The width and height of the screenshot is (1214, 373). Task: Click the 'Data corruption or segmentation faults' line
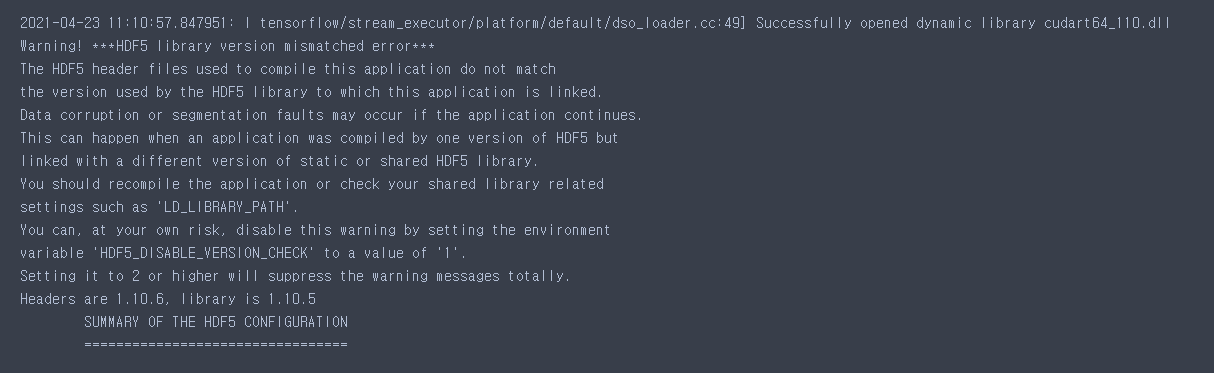click(x=331, y=115)
